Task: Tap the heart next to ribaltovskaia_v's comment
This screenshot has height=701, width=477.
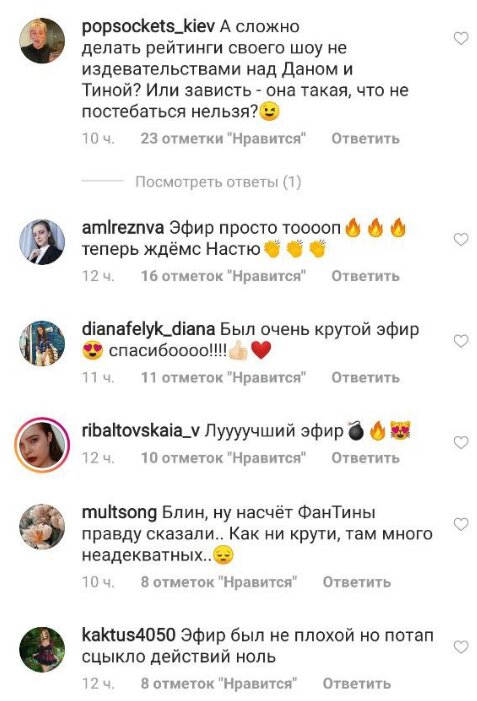Action: click(460, 443)
